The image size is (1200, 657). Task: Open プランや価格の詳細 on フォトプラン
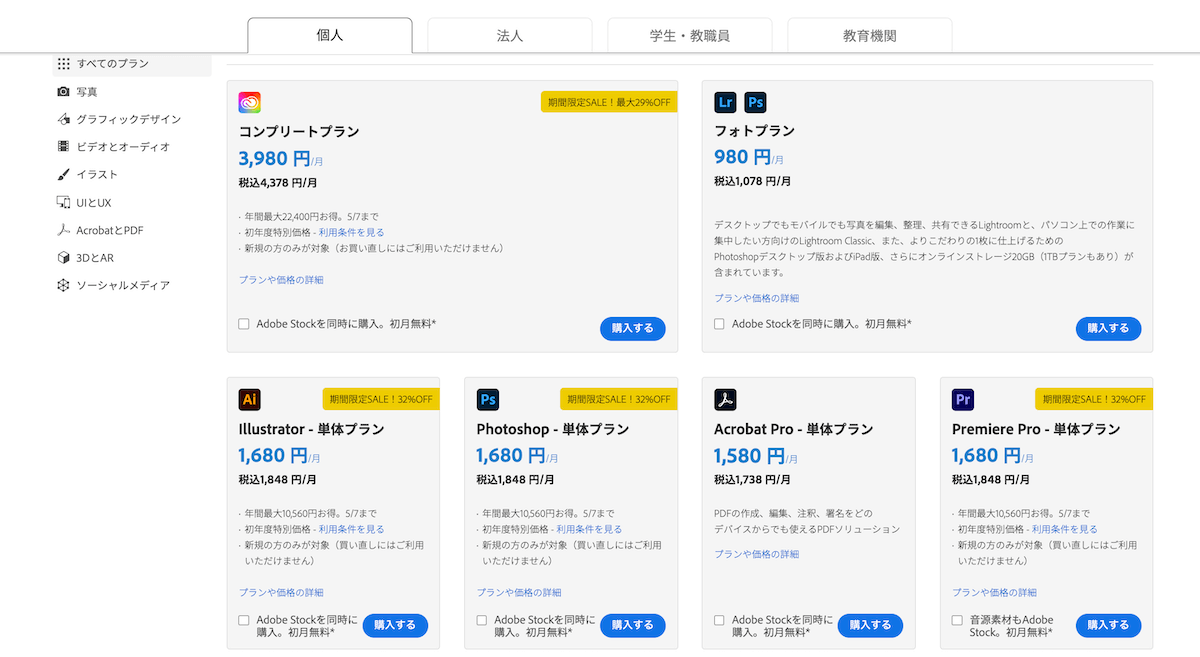click(756, 298)
